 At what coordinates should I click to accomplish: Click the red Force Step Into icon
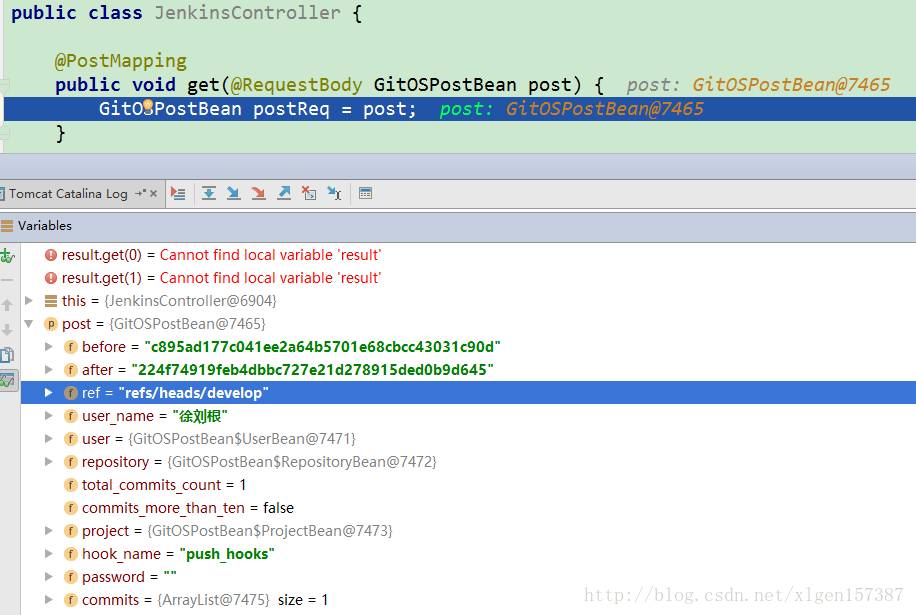click(258, 193)
